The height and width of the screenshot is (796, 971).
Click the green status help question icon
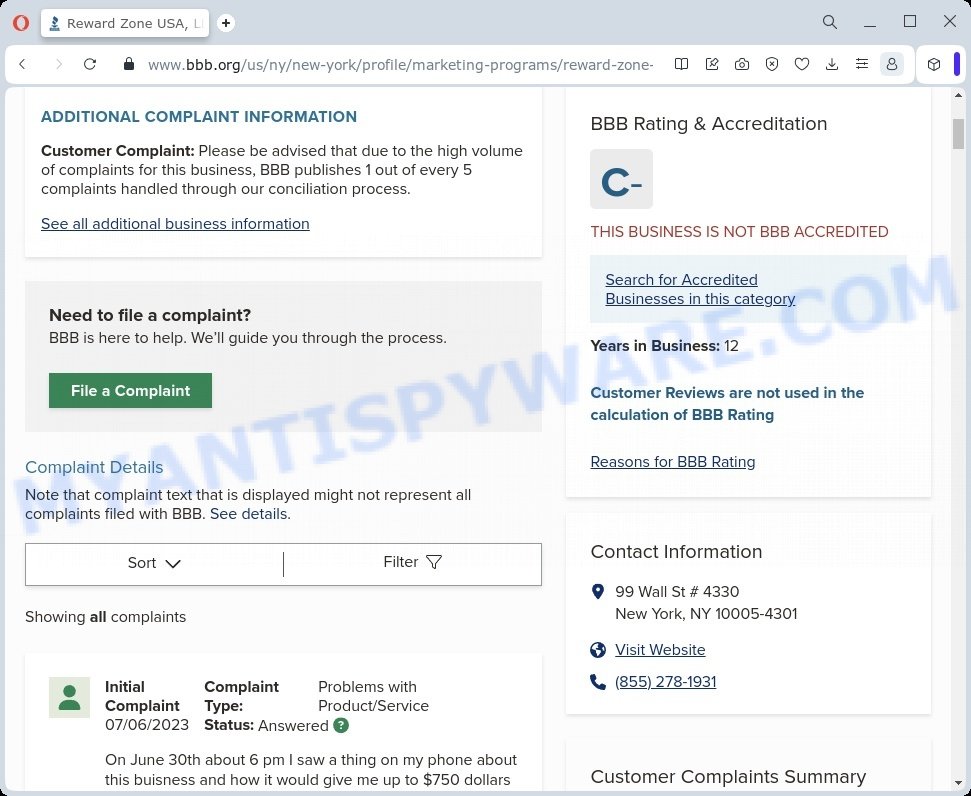pos(341,725)
